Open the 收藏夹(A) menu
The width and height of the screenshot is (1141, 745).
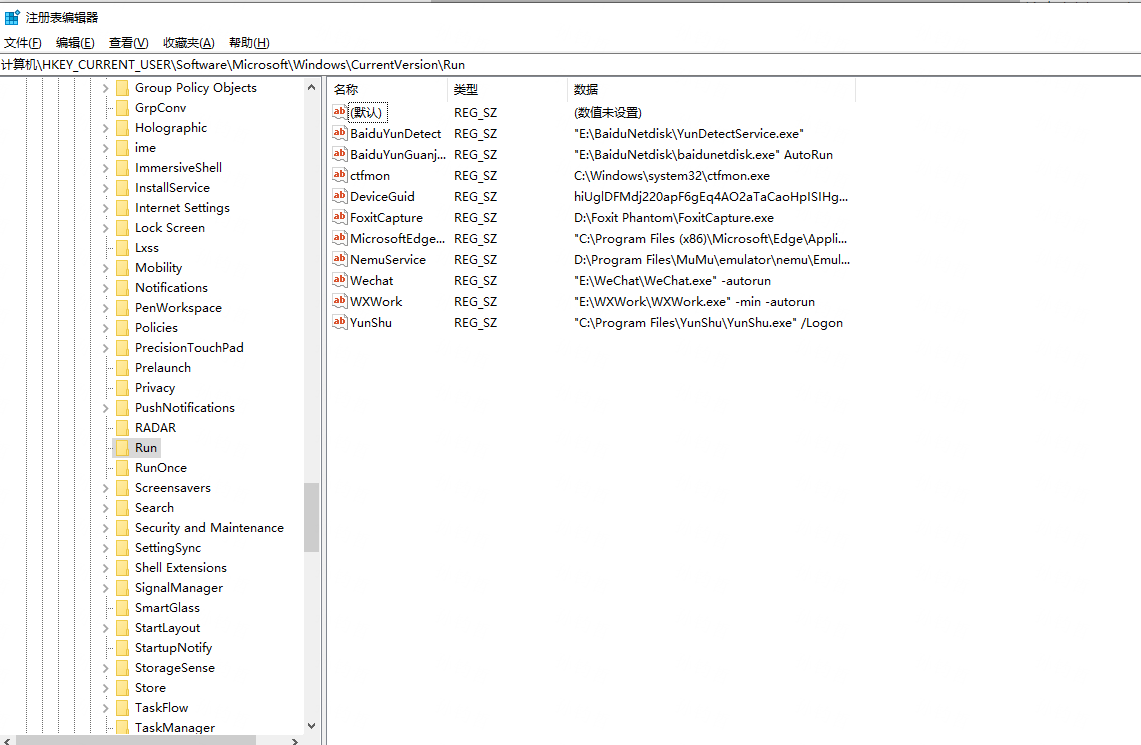[188, 43]
